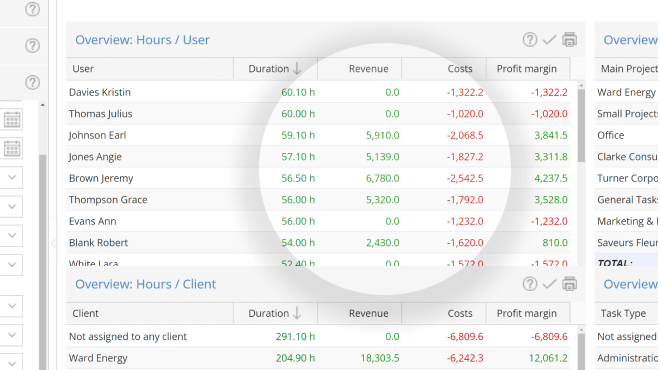The image size is (660, 370).
Task: Click Profit margin header in Hours / Client
Action: coord(528,313)
